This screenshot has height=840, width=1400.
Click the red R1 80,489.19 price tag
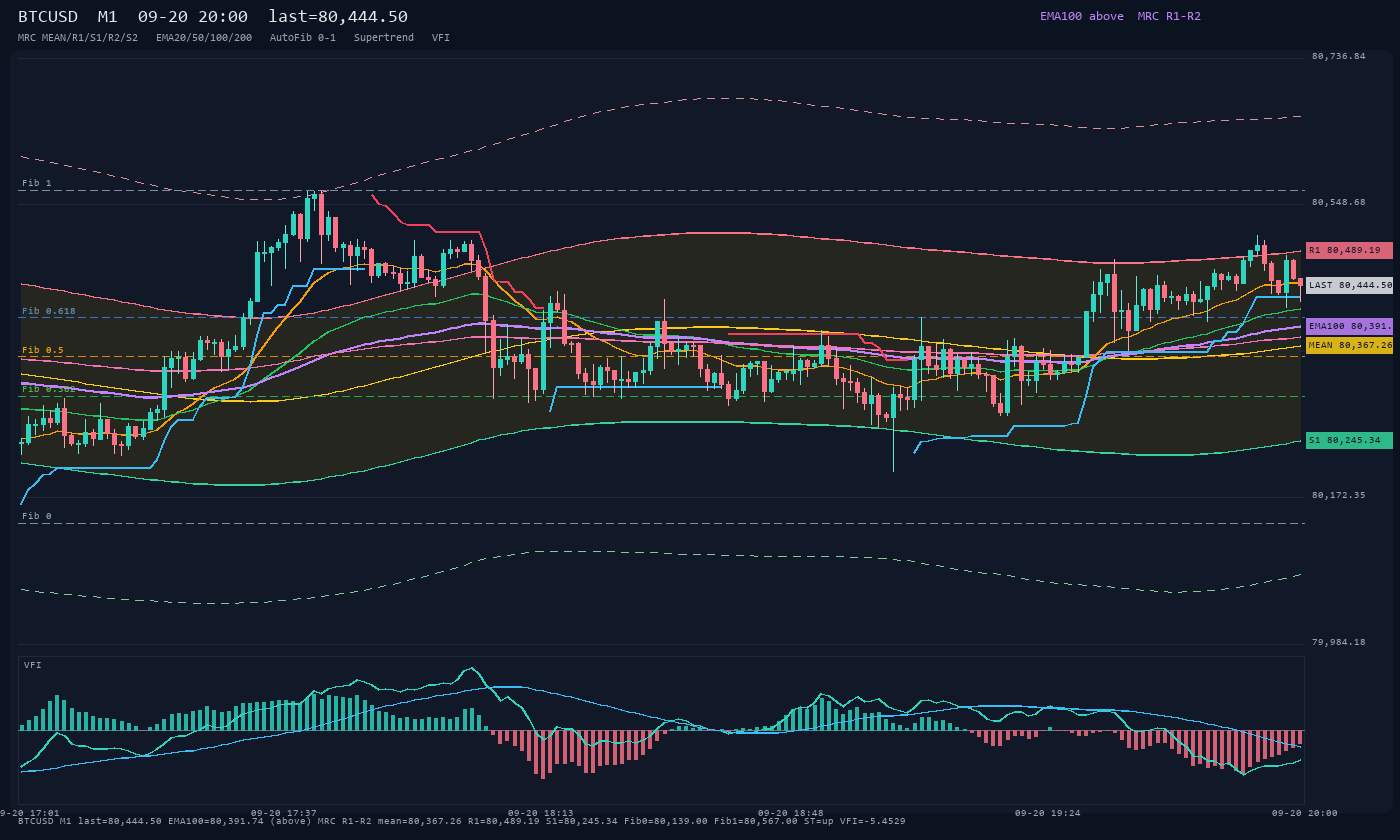1349,250
